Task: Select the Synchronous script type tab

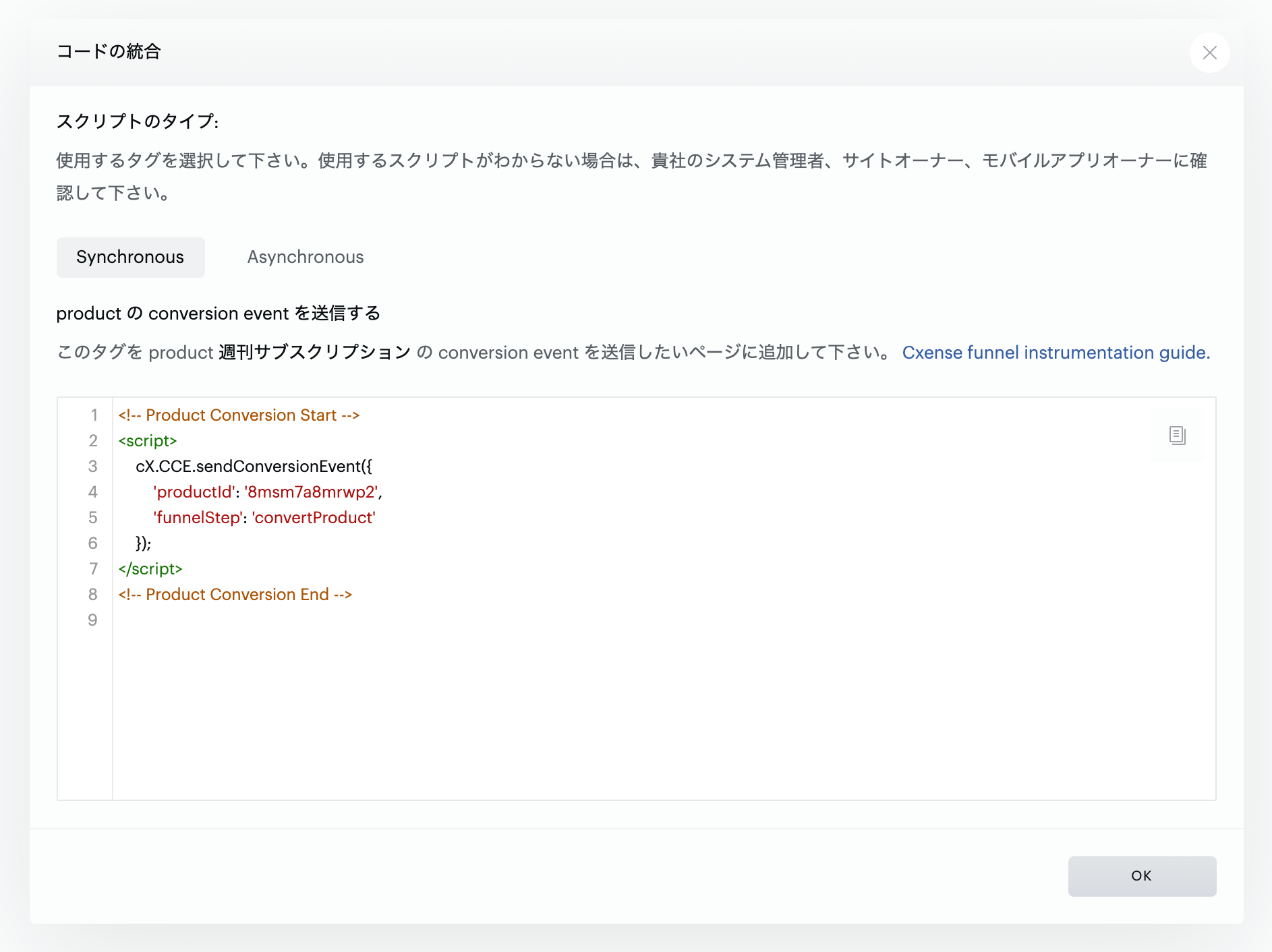Action: 130,257
